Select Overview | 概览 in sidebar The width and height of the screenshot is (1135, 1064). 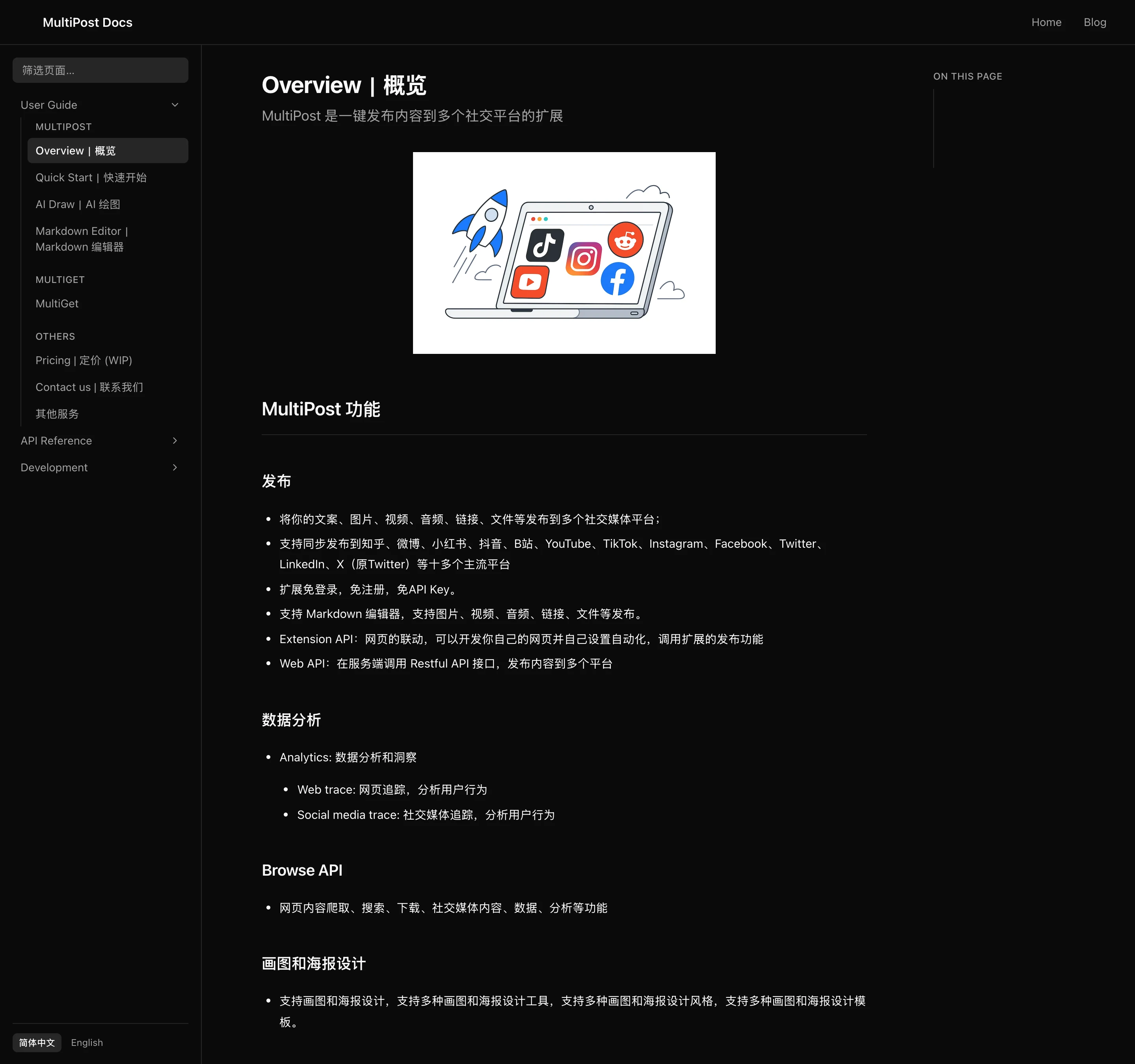click(107, 151)
